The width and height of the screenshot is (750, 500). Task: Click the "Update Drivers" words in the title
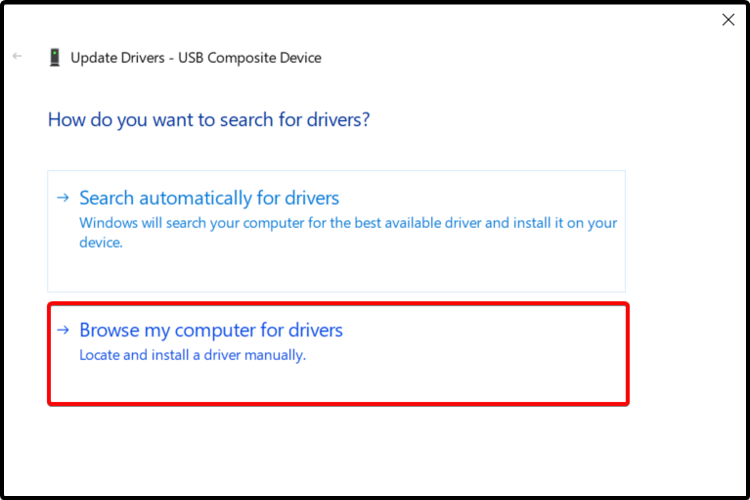tap(118, 57)
